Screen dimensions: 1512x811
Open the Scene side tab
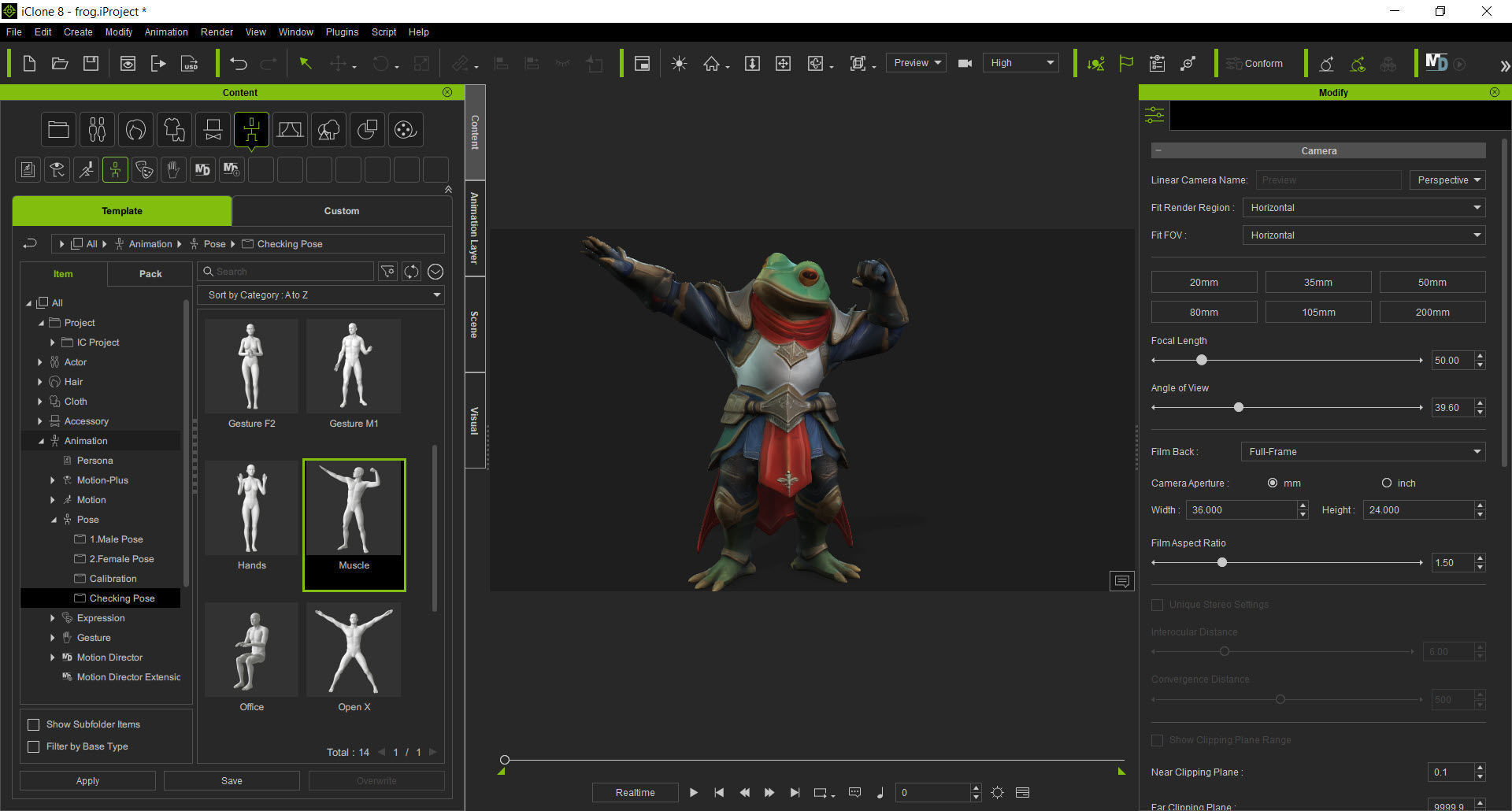coord(475,324)
